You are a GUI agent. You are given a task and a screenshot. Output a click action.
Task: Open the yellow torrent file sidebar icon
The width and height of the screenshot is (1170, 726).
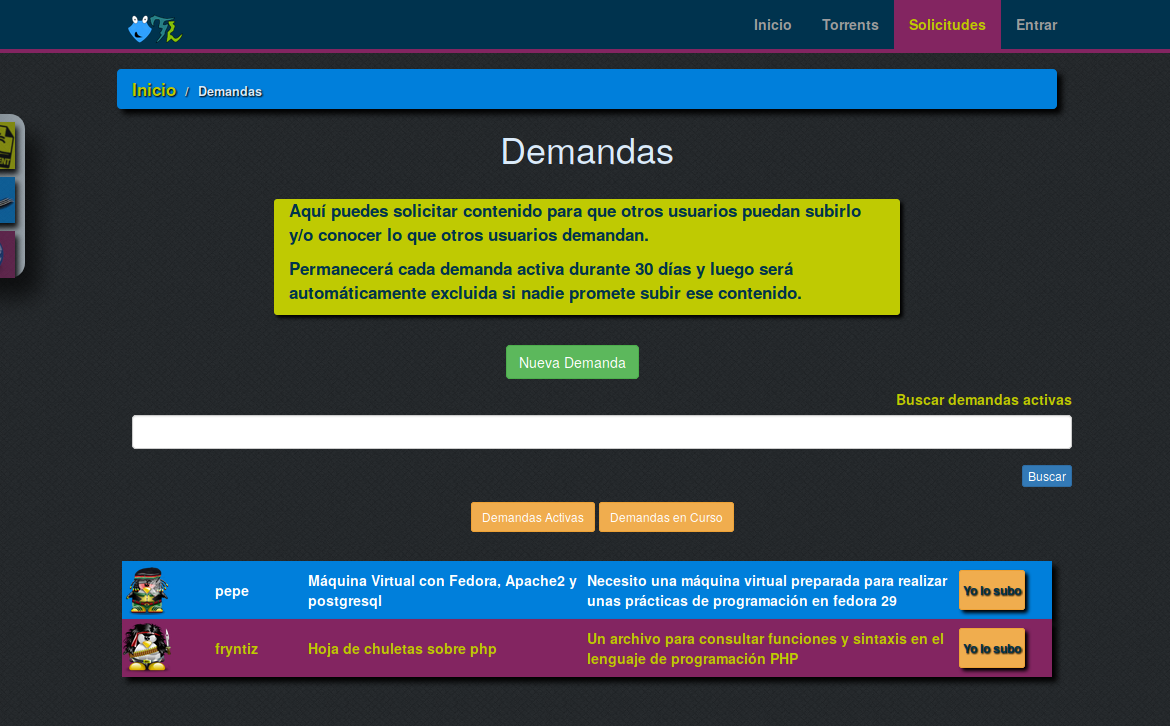(x=7, y=146)
